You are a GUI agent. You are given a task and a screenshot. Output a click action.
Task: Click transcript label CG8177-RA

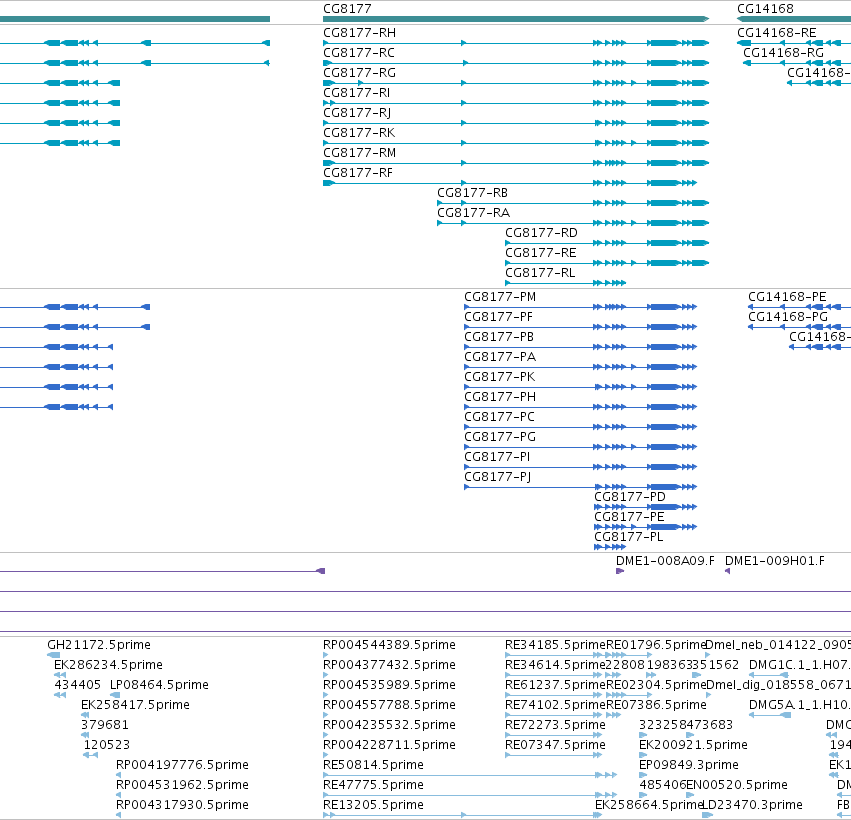(473, 213)
